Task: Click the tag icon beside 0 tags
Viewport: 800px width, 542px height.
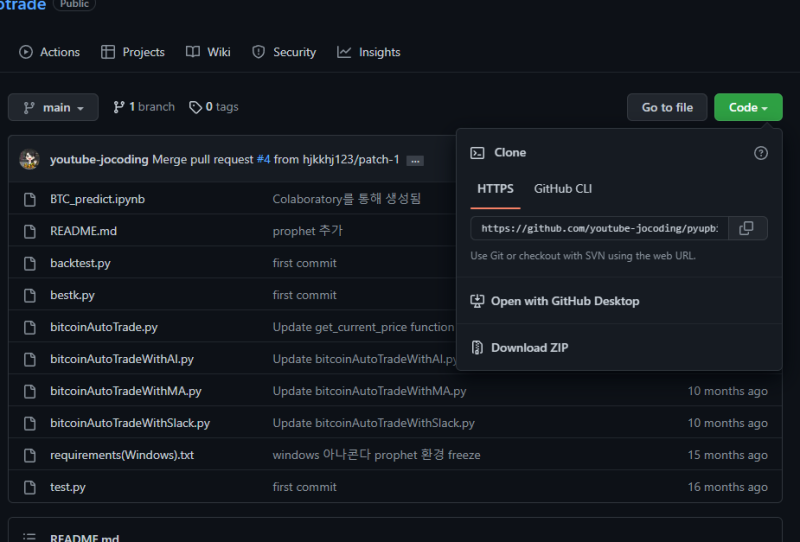Action: point(195,107)
